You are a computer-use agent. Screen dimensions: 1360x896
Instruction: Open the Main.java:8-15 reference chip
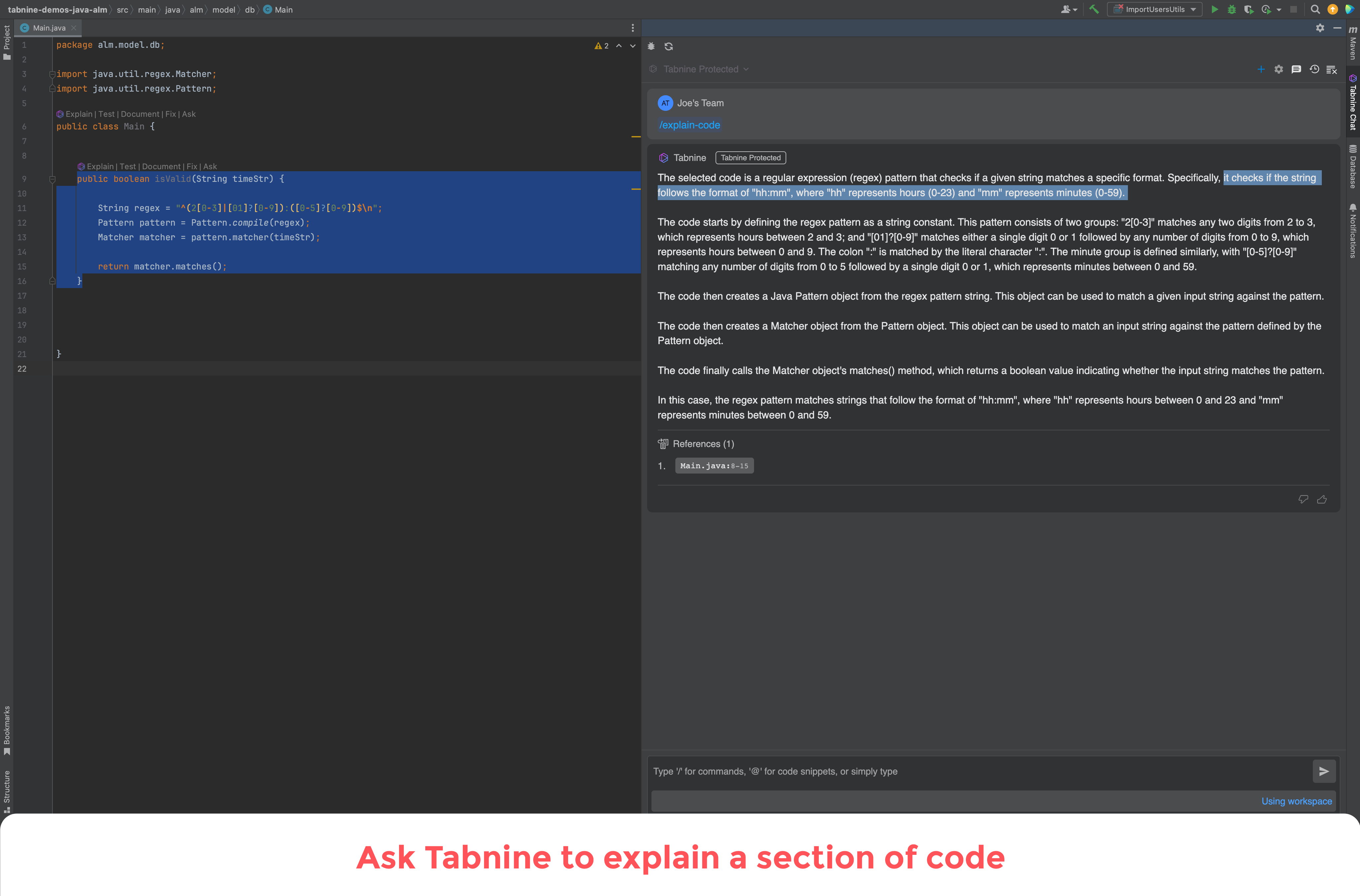(x=714, y=466)
